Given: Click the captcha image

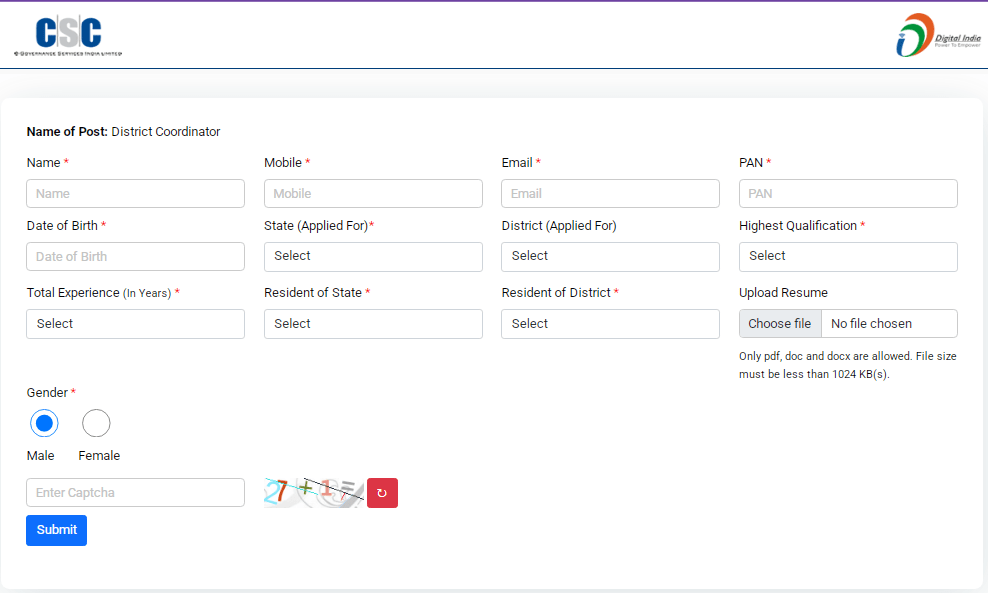Looking at the screenshot, I should [x=313, y=492].
